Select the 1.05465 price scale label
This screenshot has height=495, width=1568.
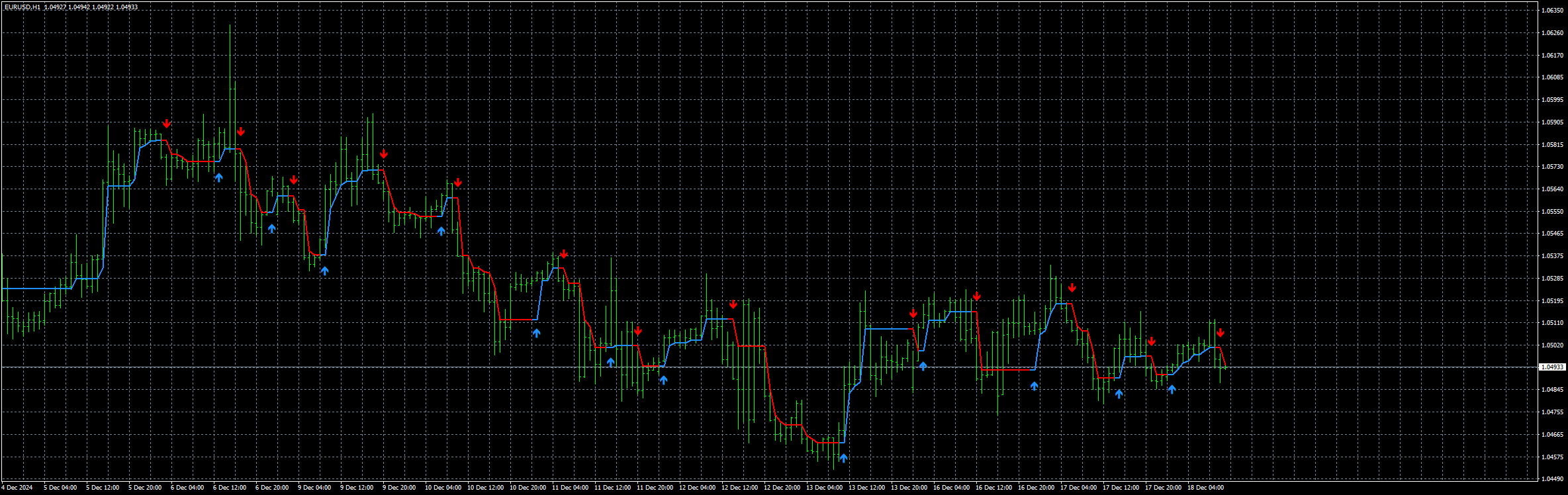coord(1553,234)
